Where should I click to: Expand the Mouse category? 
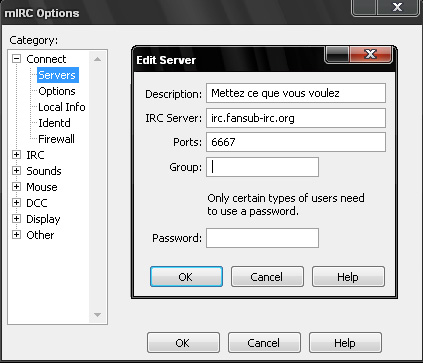click(16, 187)
